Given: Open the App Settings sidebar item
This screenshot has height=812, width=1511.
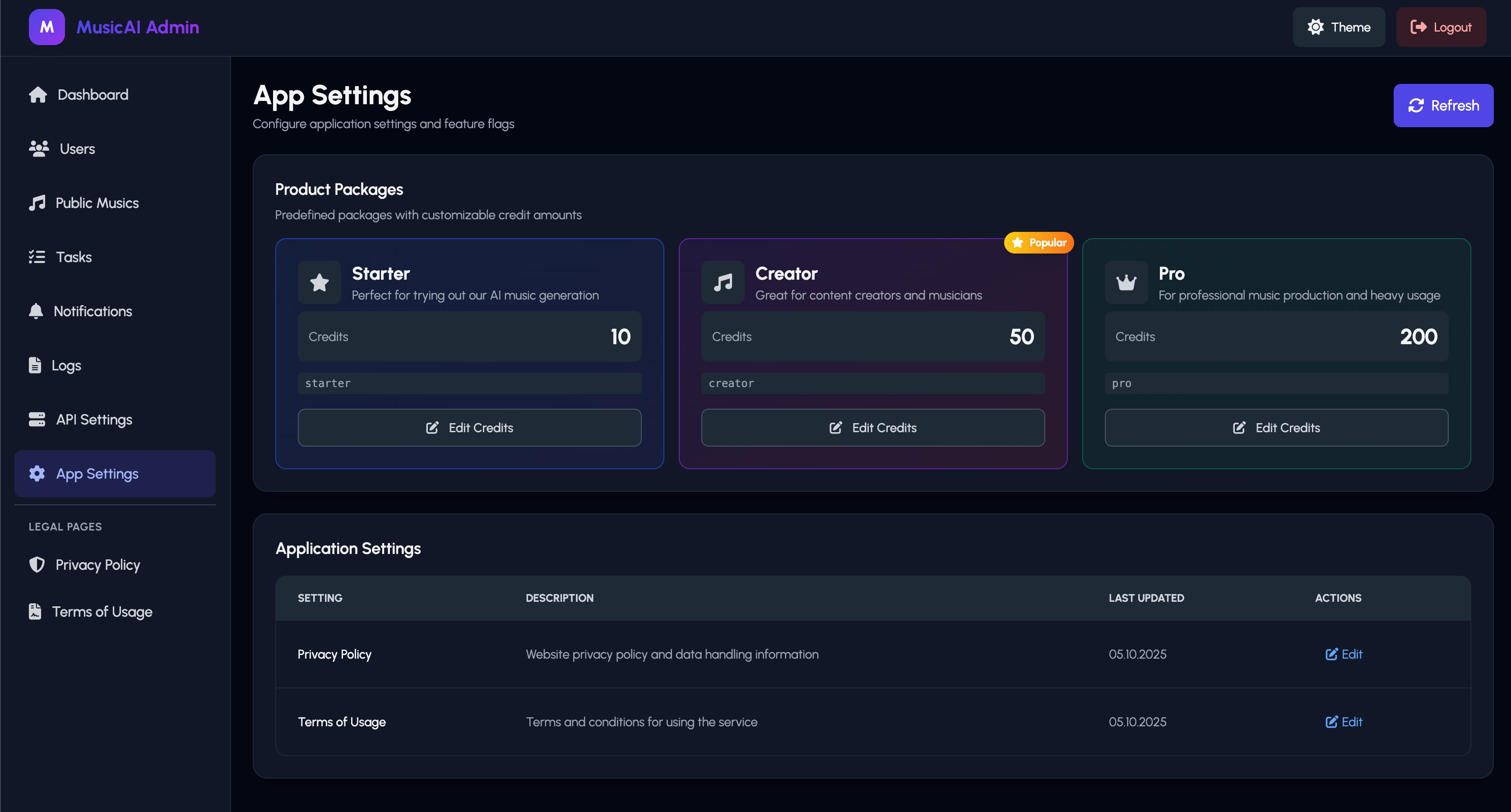Looking at the screenshot, I should pyautogui.click(x=115, y=474).
